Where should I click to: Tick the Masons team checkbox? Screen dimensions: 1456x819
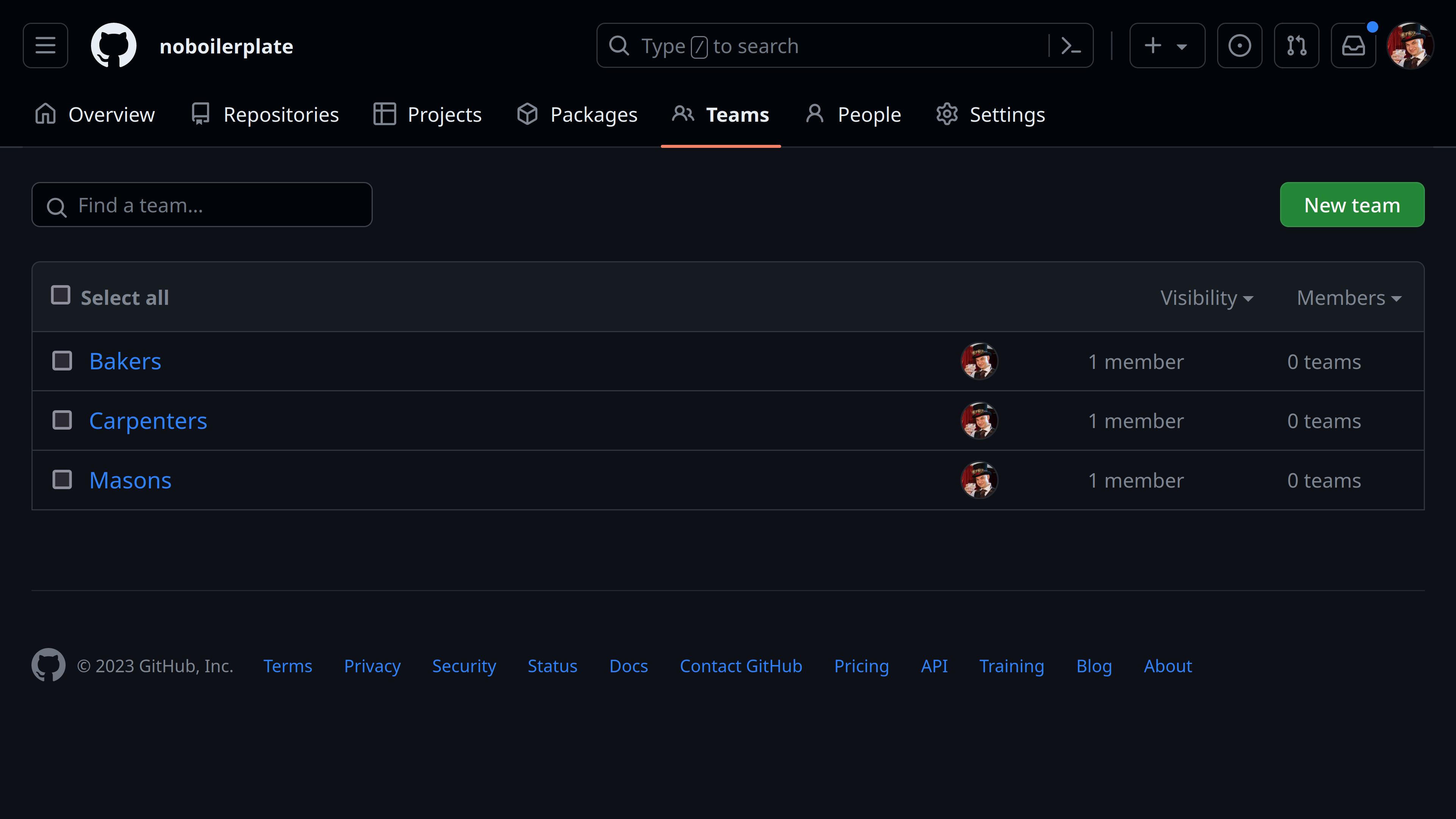(62, 480)
